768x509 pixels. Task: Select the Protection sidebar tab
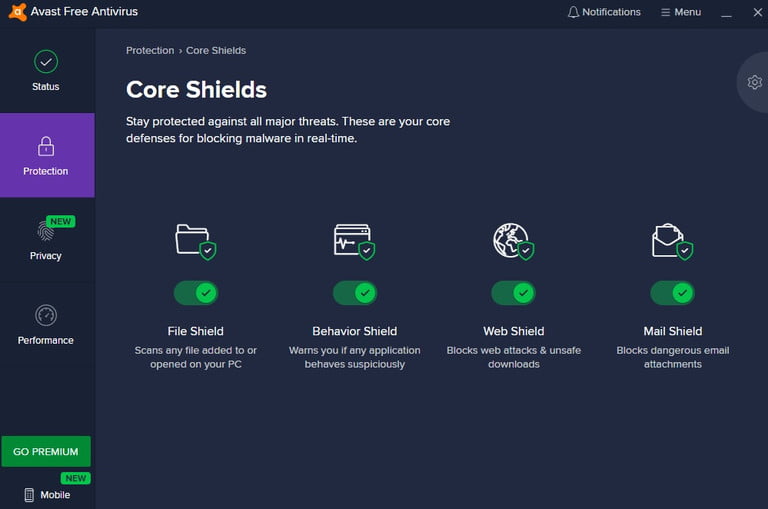point(47,155)
